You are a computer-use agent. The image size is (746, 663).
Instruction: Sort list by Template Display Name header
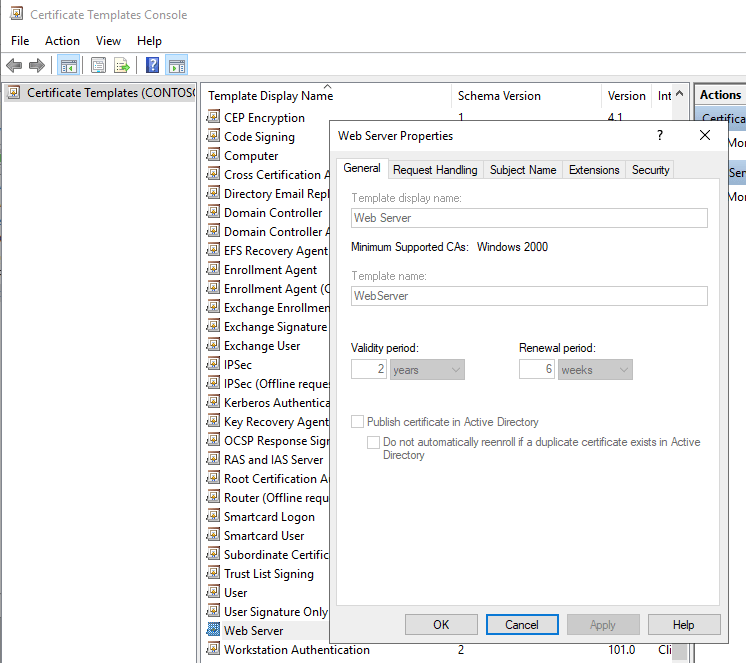click(270, 96)
